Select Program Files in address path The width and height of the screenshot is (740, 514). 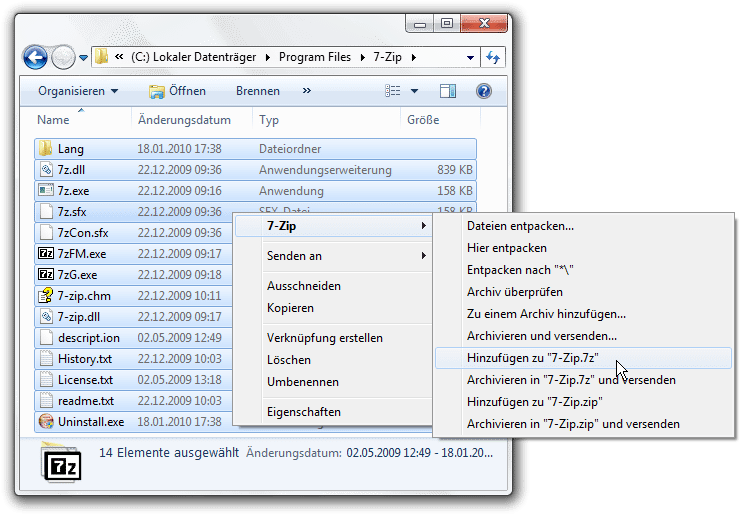click(315, 57)
